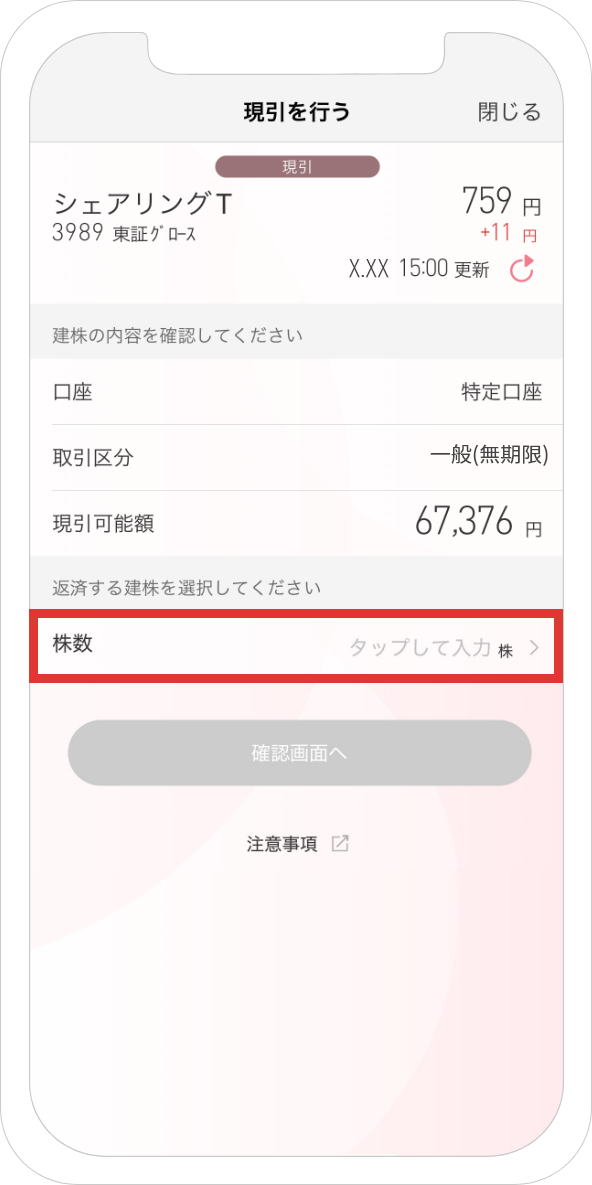Open the 注意事項 link
The height and width of the screenshot is (1185, 592).
coord(283,844)
